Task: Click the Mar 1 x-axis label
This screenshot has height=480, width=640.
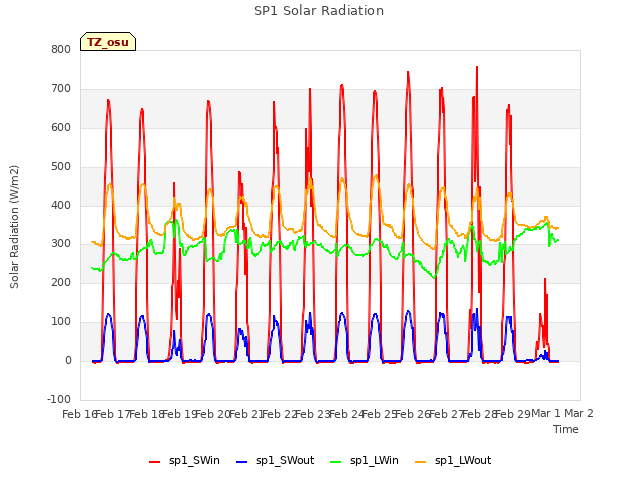Action: [546, 413]
